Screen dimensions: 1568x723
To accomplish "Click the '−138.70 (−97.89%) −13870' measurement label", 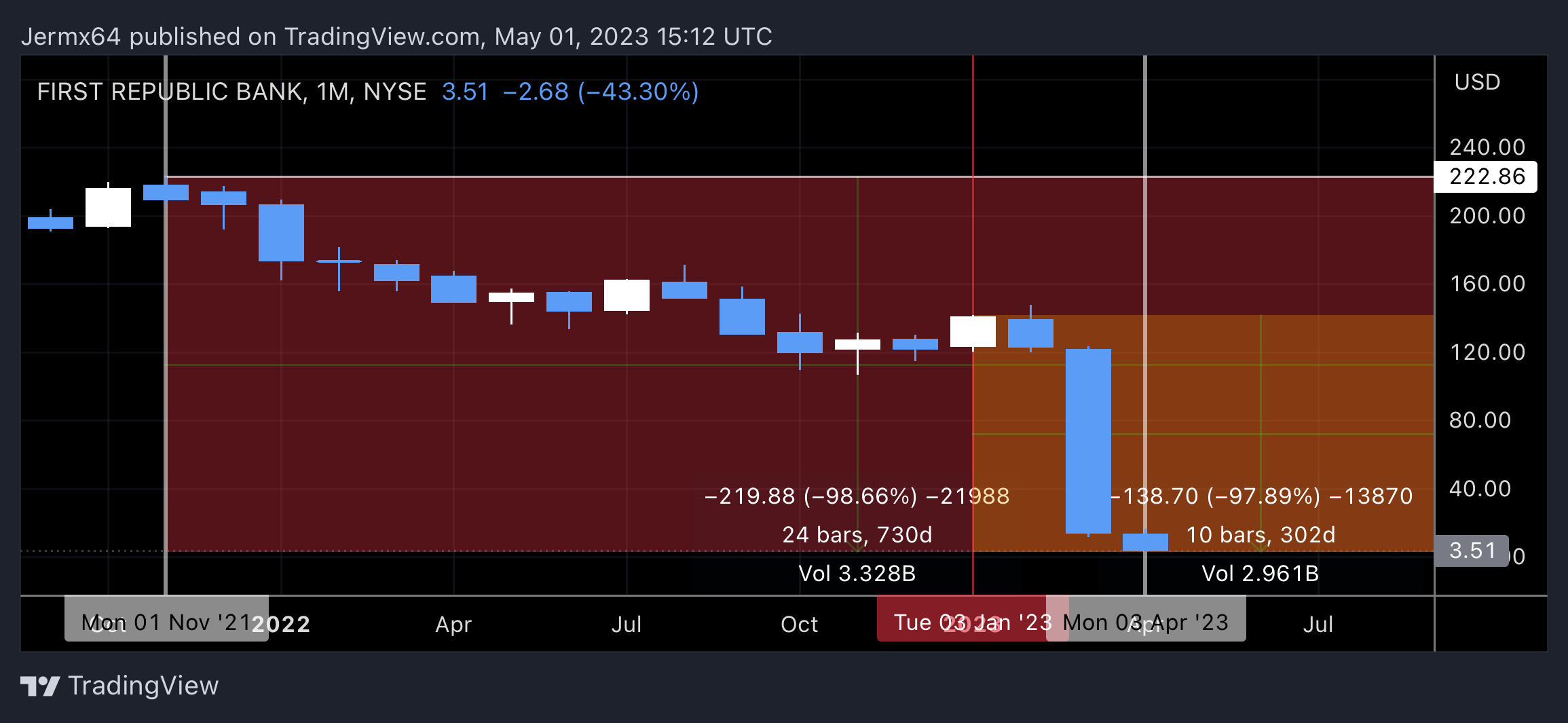I will click(1261, 496).
